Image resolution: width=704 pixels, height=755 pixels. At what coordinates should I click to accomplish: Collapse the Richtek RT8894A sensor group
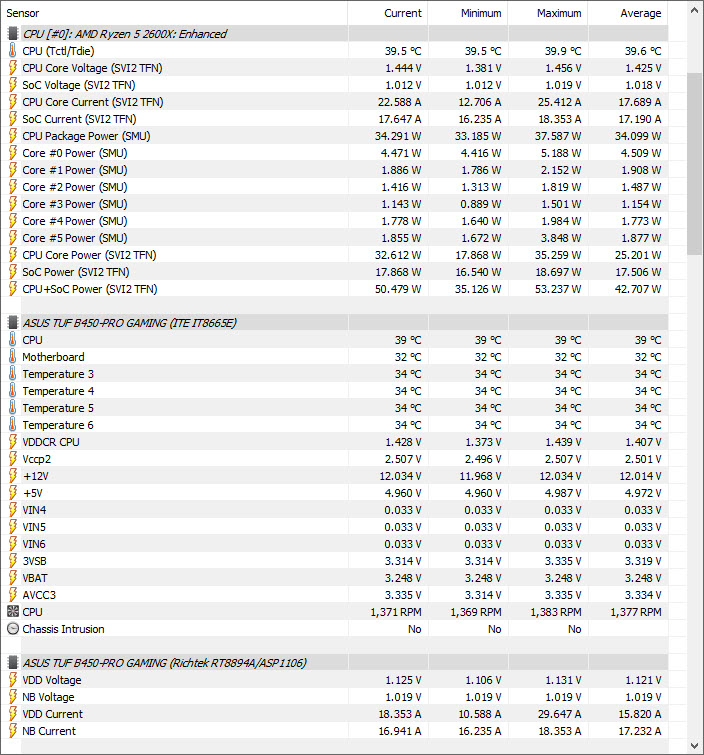coord(164,663)
